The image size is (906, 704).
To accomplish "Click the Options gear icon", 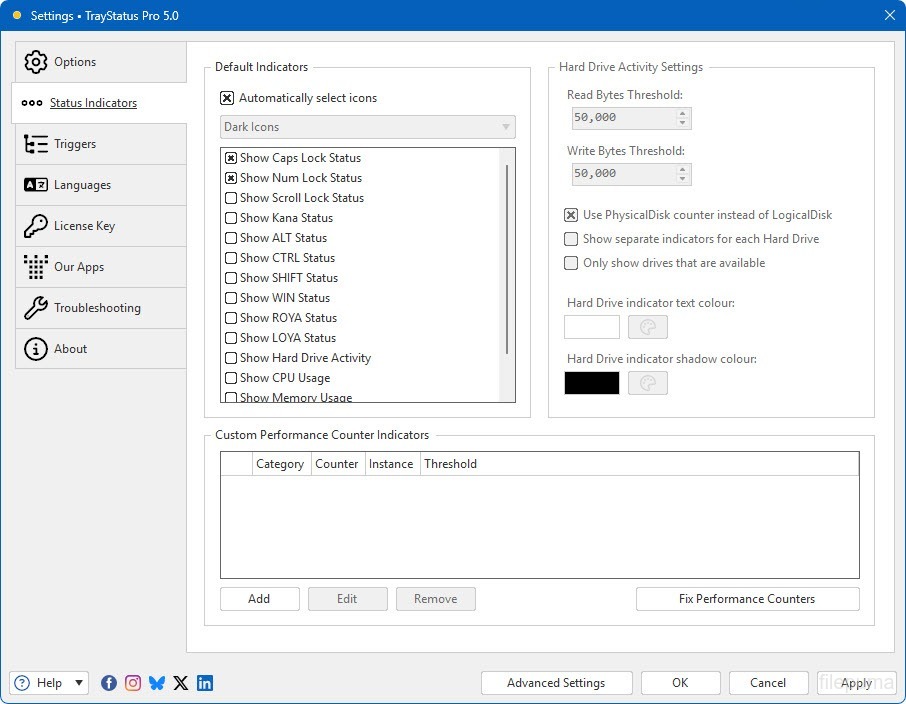I will [36, 62].
